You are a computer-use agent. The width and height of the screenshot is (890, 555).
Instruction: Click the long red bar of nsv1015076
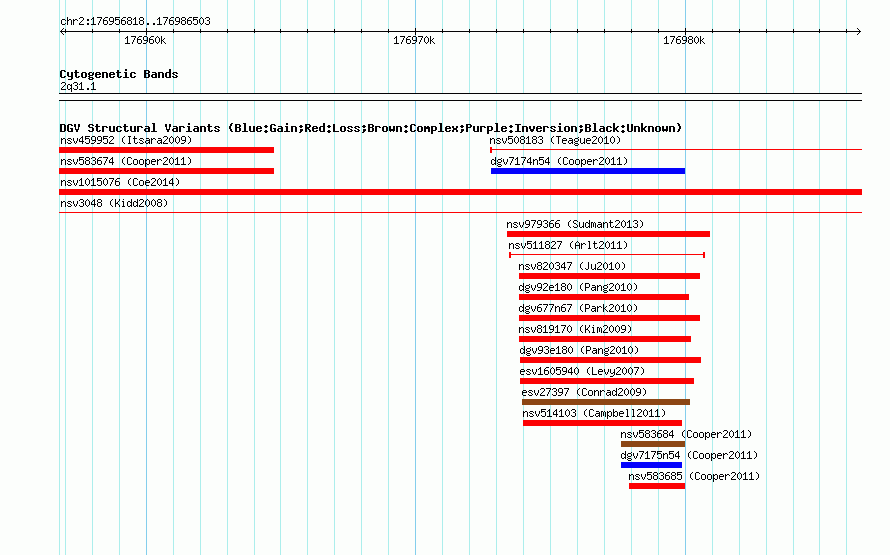point(460,192)
